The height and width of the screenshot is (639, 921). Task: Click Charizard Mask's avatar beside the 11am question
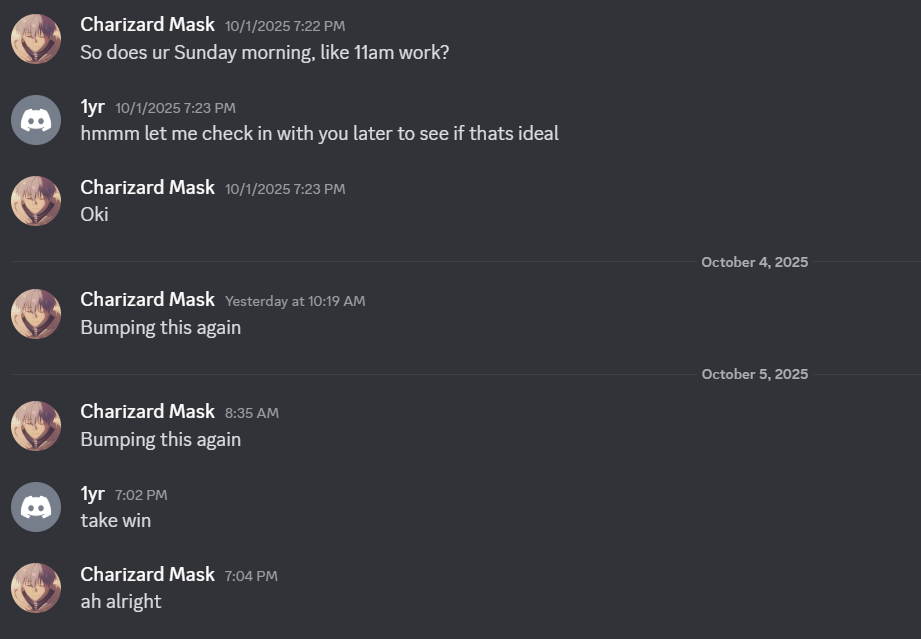tap(36, 39)
